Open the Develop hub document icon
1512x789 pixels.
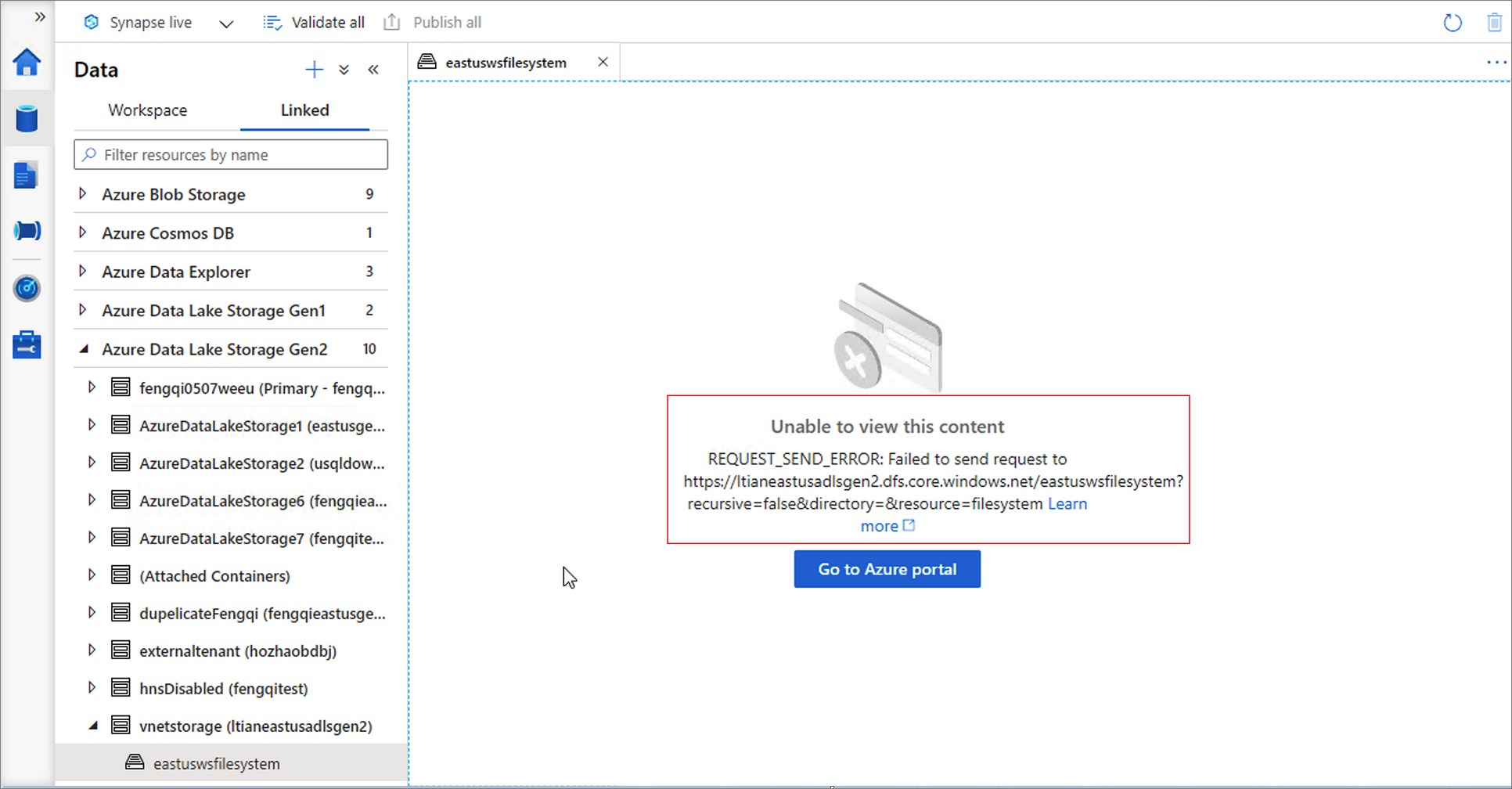coord(26,175)
